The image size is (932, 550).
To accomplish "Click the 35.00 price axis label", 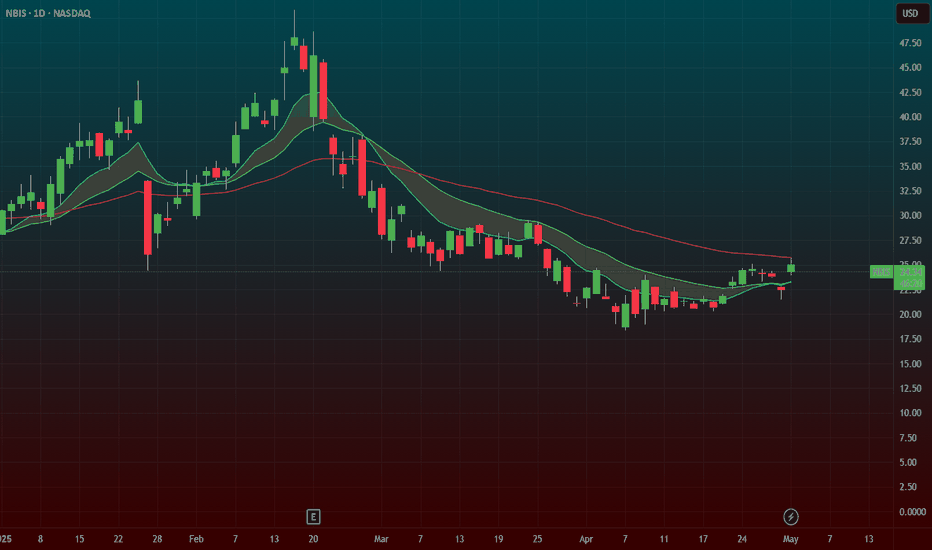I will point(910,166).
